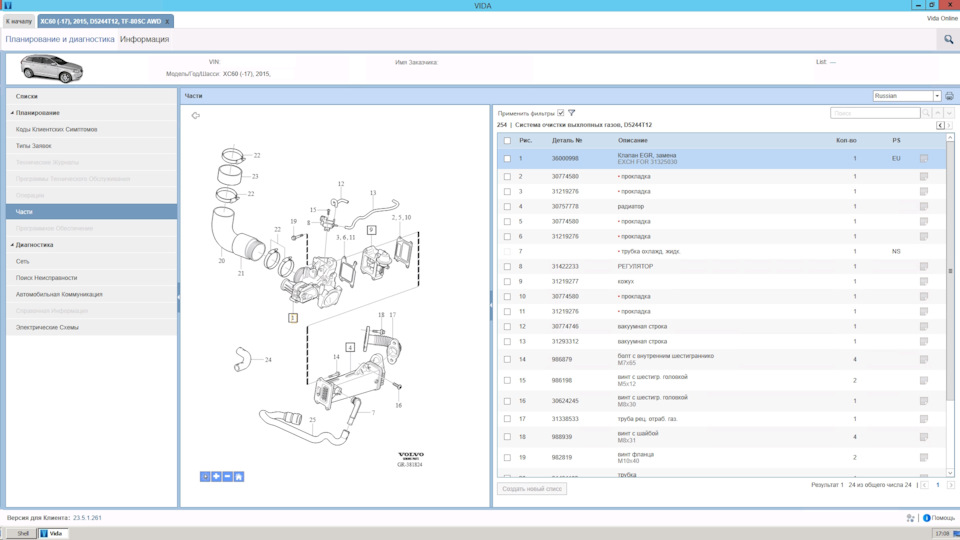960x540 pixels.
Task: Open the 'К началу' tab
Action: click(x=19, y=21)
